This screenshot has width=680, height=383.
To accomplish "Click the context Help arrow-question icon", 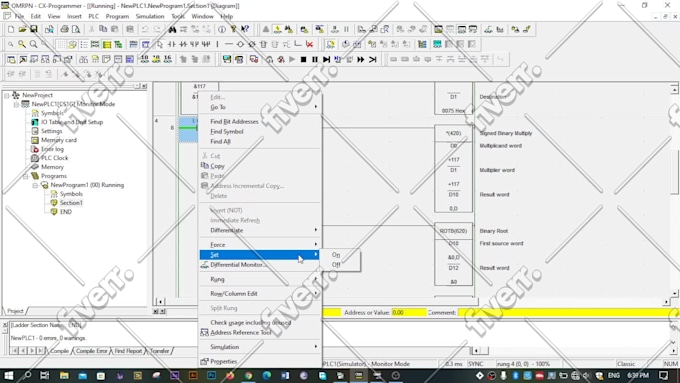I will pyautogui.click(x=245, y=29).
